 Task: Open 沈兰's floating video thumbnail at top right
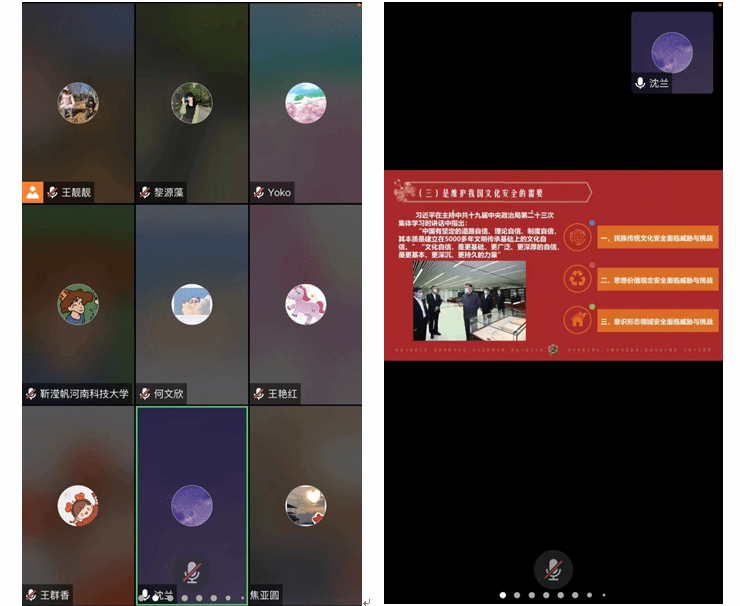[x=671, y=52]
